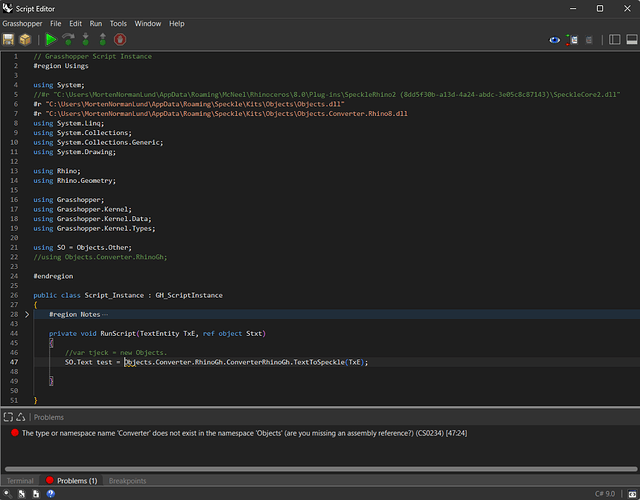Click the RunScript method declaration on line 44

coord(158,334)
